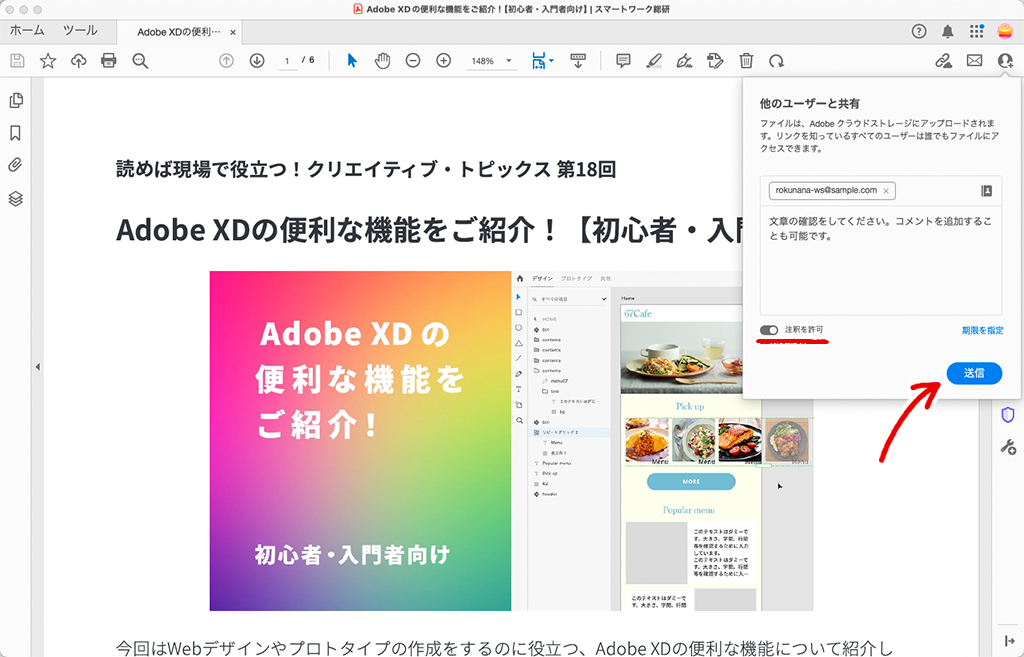
Task: Open the Help question mark
Action: [919, 31]
